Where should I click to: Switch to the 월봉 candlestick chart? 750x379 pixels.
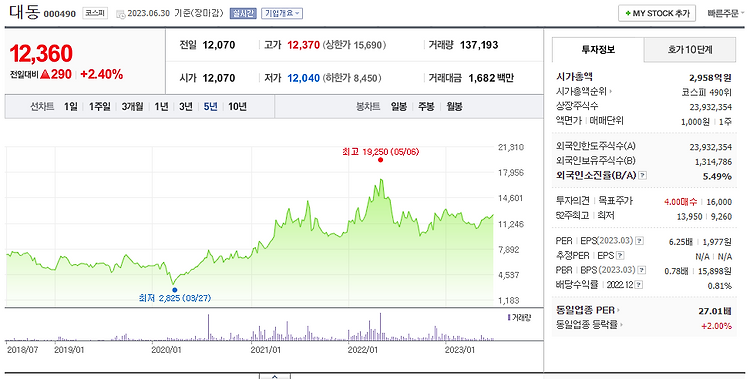(x=454, y=107)
